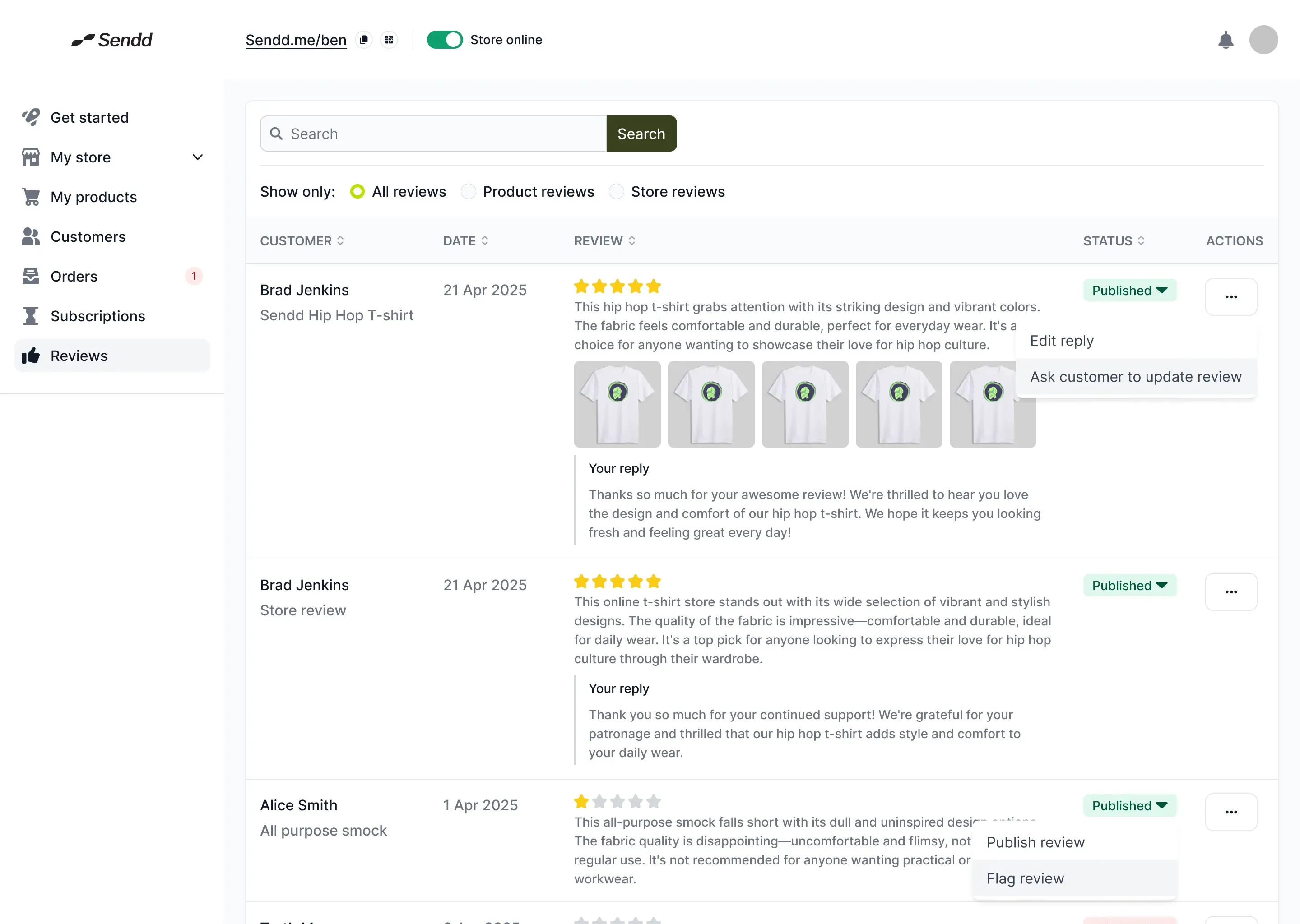This screenshot has height=924, width=1300.
Task: Choose Publish review option
Action: 1074,842
